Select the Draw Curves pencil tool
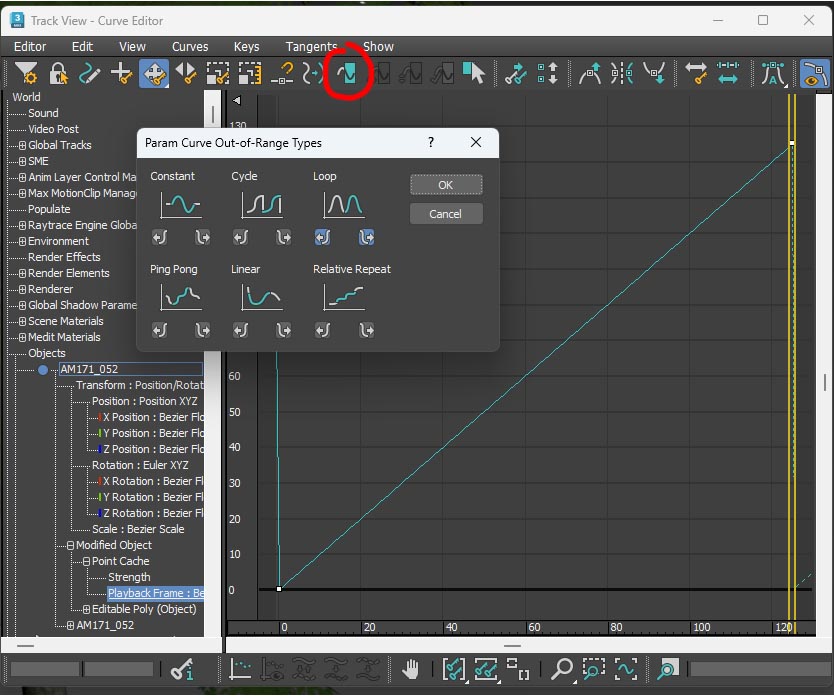This screenshot has width=834, height=696. click(x=90, y=74)
